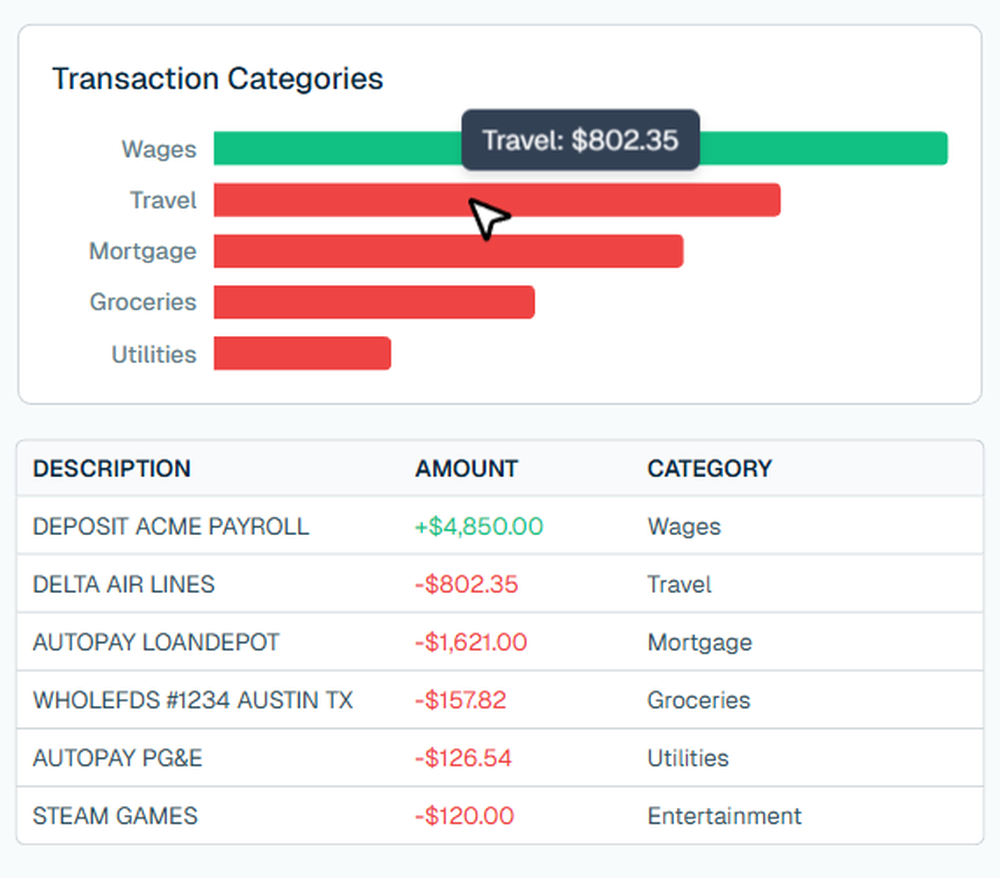The image size is (1000, 878).
Task: Sort by the DESCRIPTION column header
Action: tap(111, 468)
